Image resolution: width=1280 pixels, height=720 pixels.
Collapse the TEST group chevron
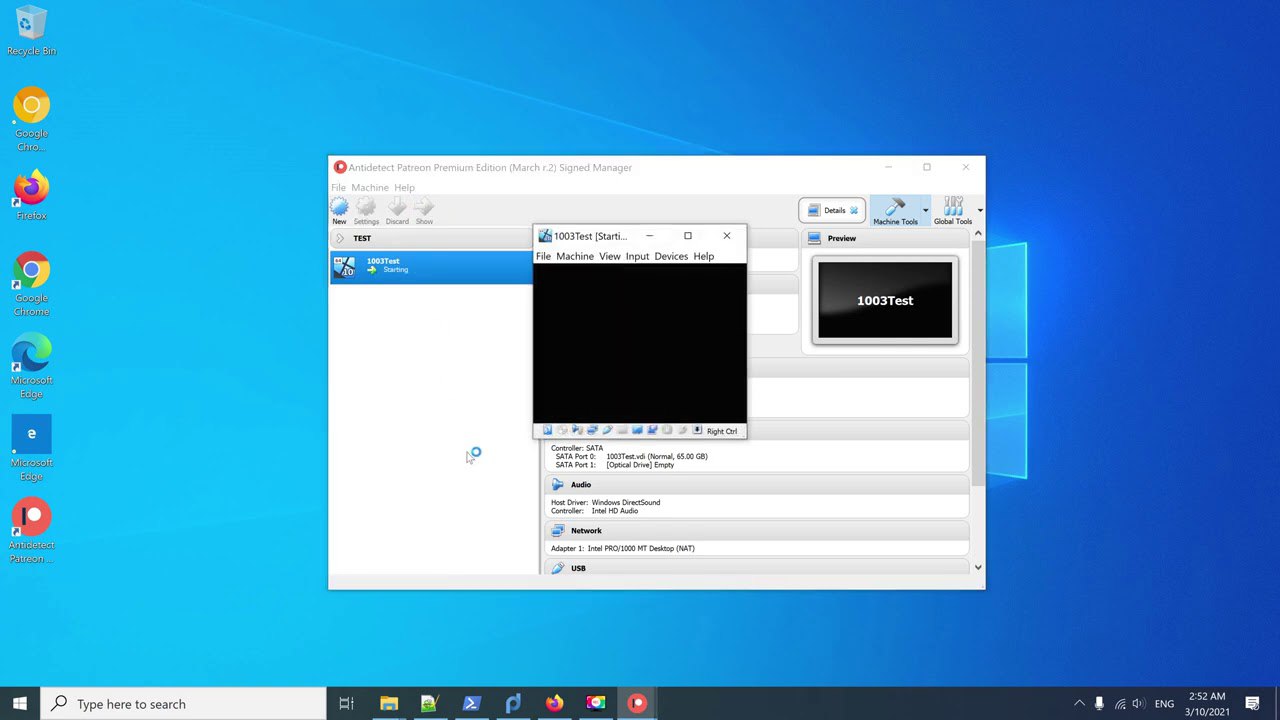(339, 238)
